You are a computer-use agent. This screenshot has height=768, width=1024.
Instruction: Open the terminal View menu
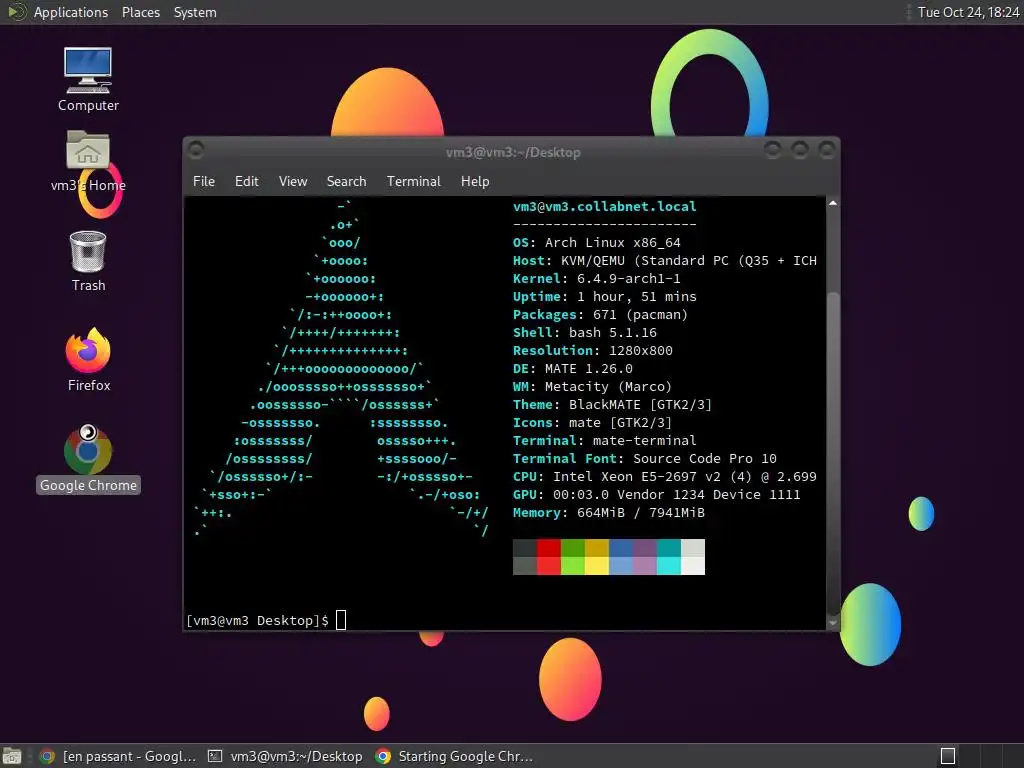(x=293, y=182)
